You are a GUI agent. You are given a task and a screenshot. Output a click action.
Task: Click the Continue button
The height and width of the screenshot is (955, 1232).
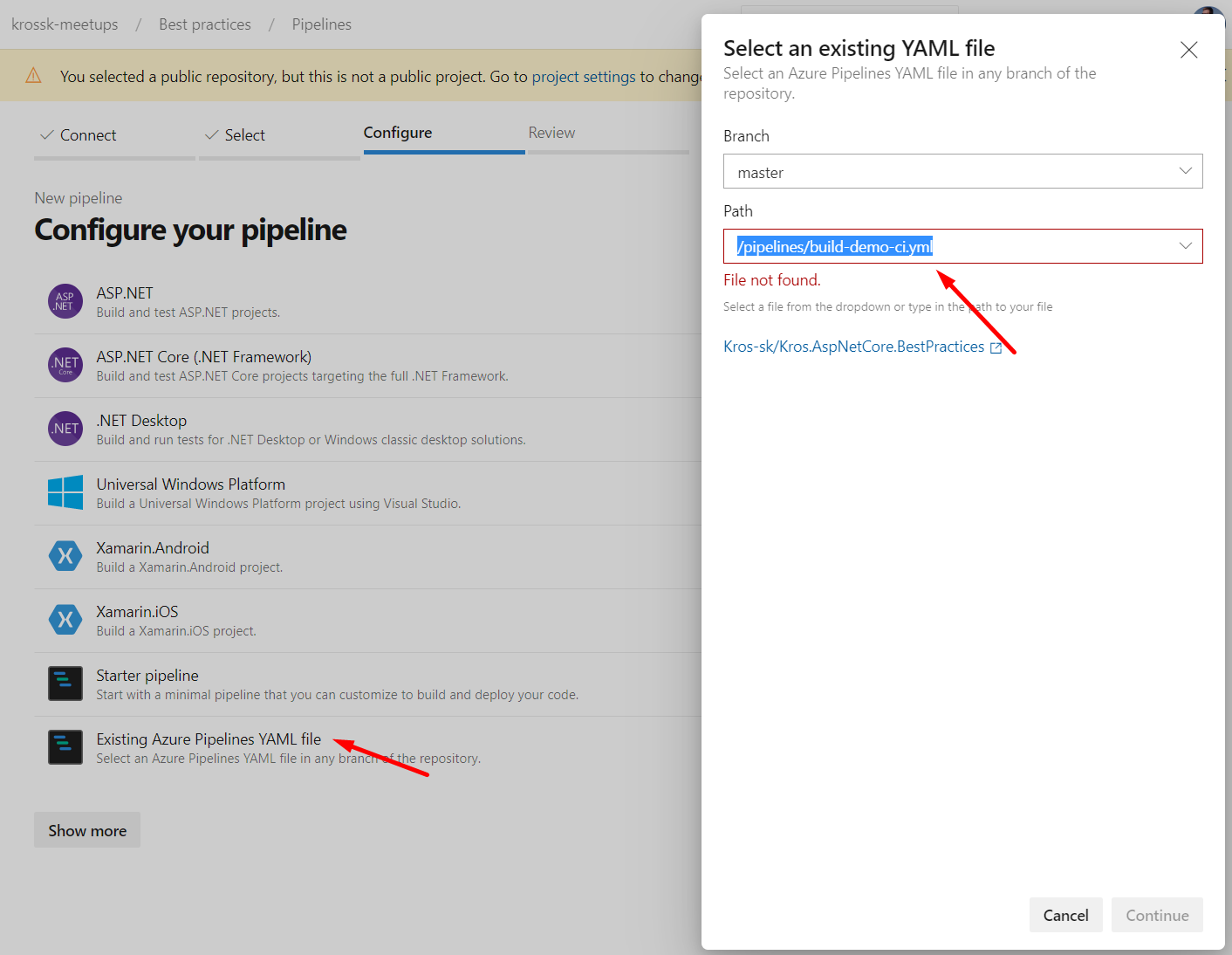coord(1157,915)
